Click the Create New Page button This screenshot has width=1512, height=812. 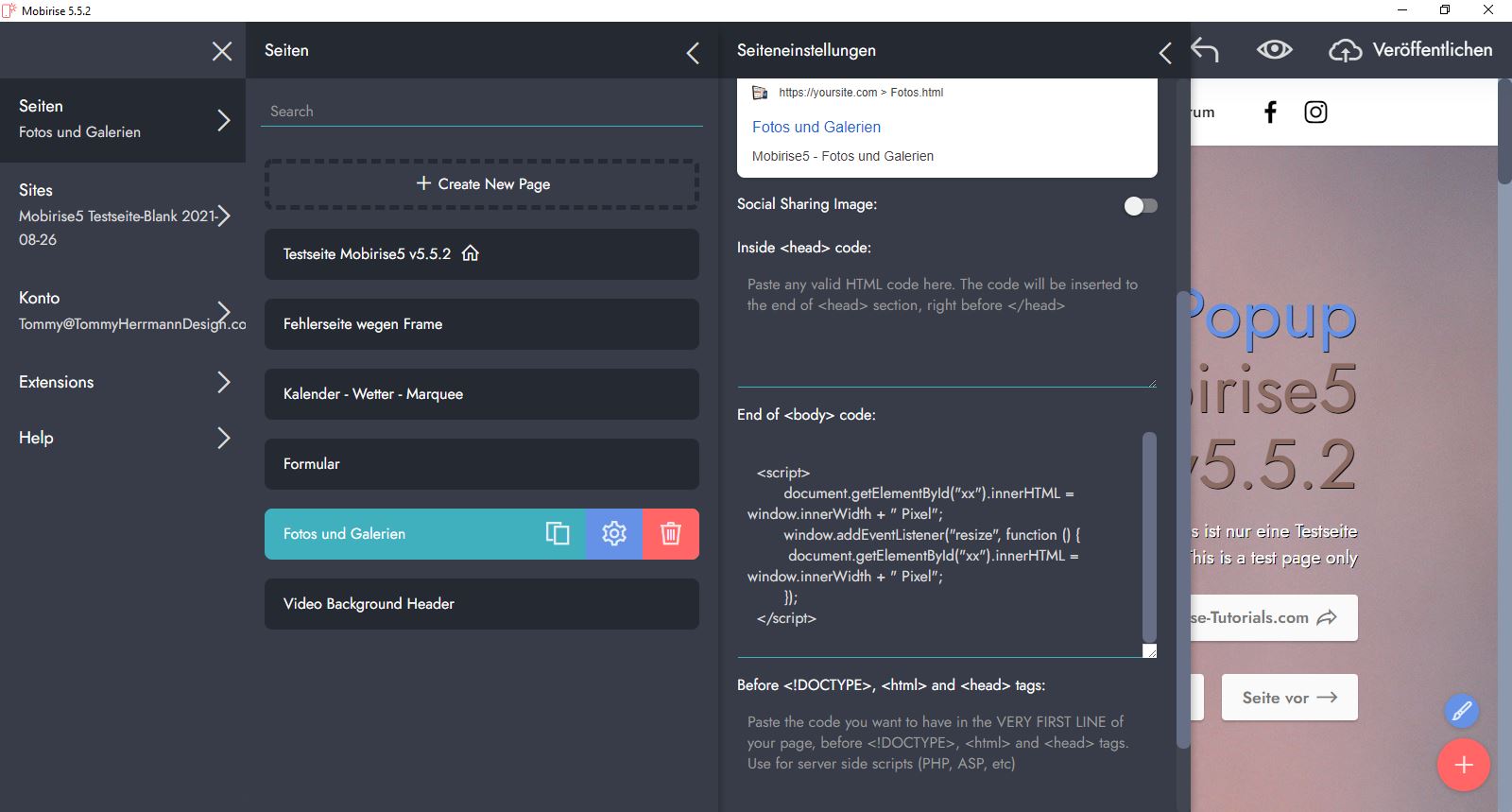click(x=482, y=184)
